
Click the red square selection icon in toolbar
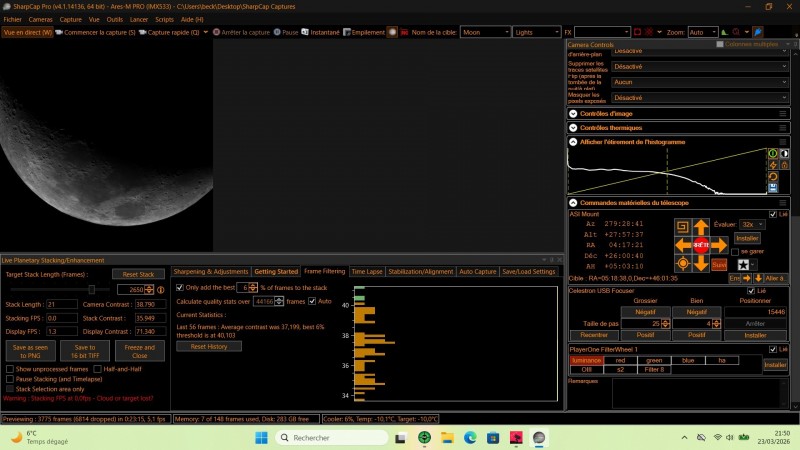pyautogui.click(x=637, y=32)
